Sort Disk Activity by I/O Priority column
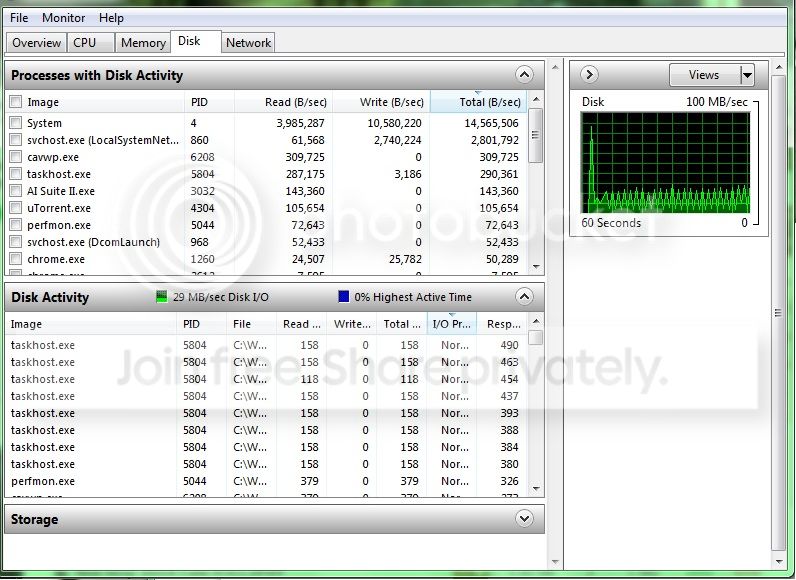 451,324
